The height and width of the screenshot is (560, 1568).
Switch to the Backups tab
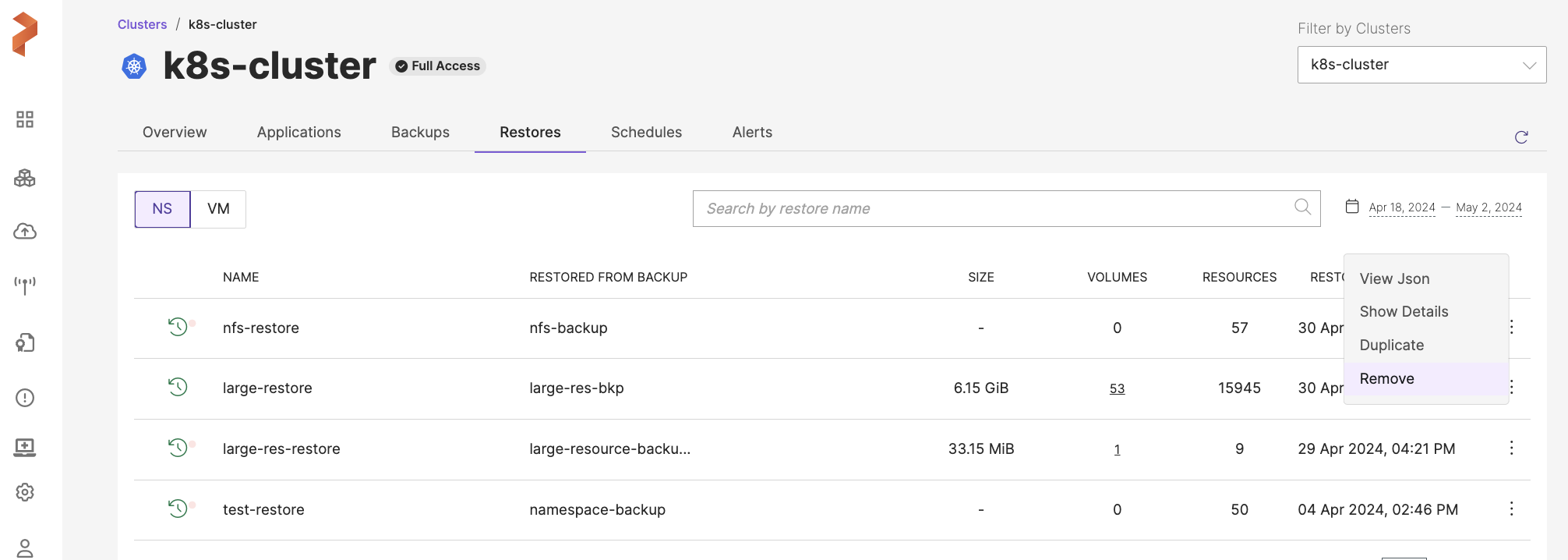point(420,133)
